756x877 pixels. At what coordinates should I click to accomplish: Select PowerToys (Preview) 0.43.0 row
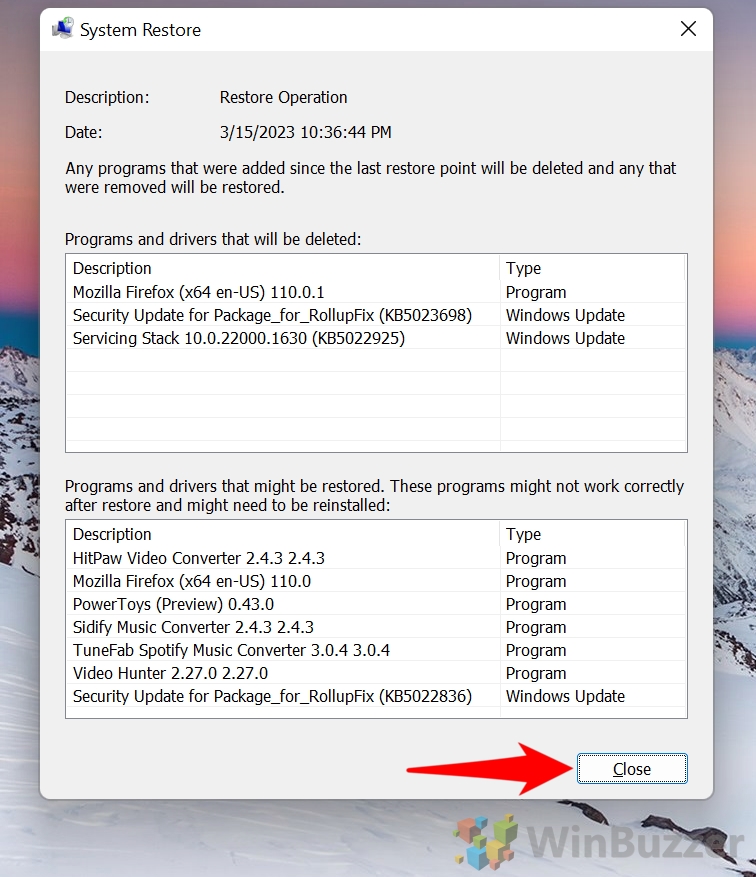[x=376, y=603]
